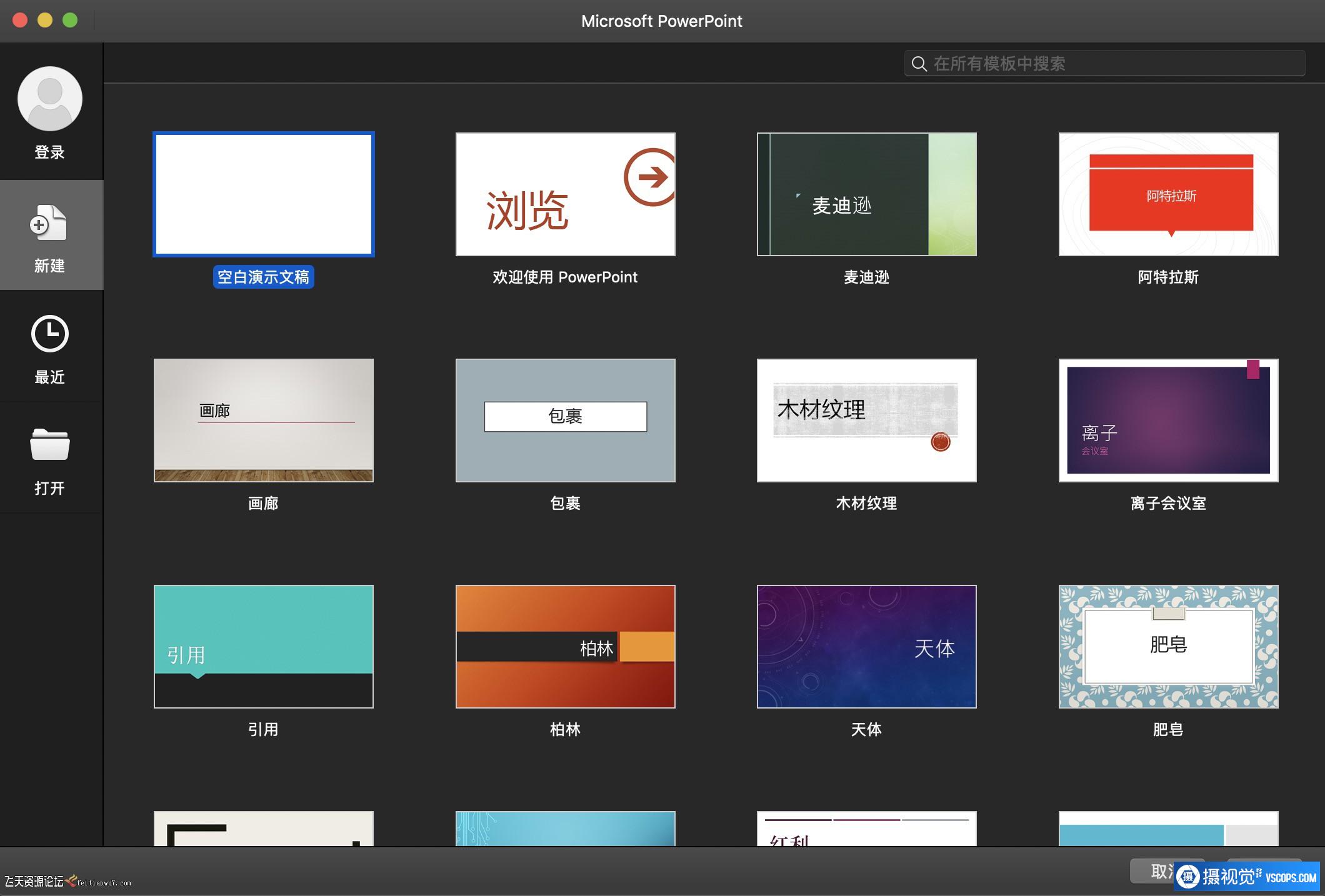Open the Recent (最近) clock icon

tap(49, 334)
